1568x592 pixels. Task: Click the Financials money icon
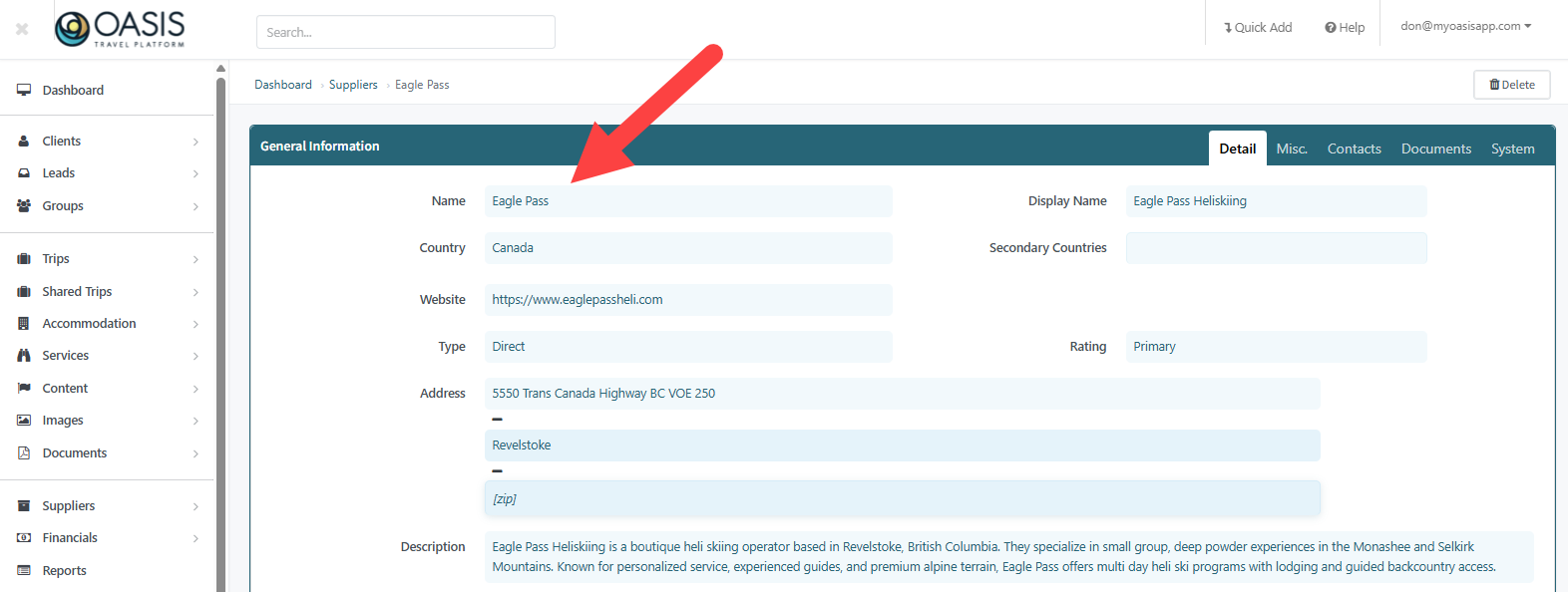pos(24,538)
